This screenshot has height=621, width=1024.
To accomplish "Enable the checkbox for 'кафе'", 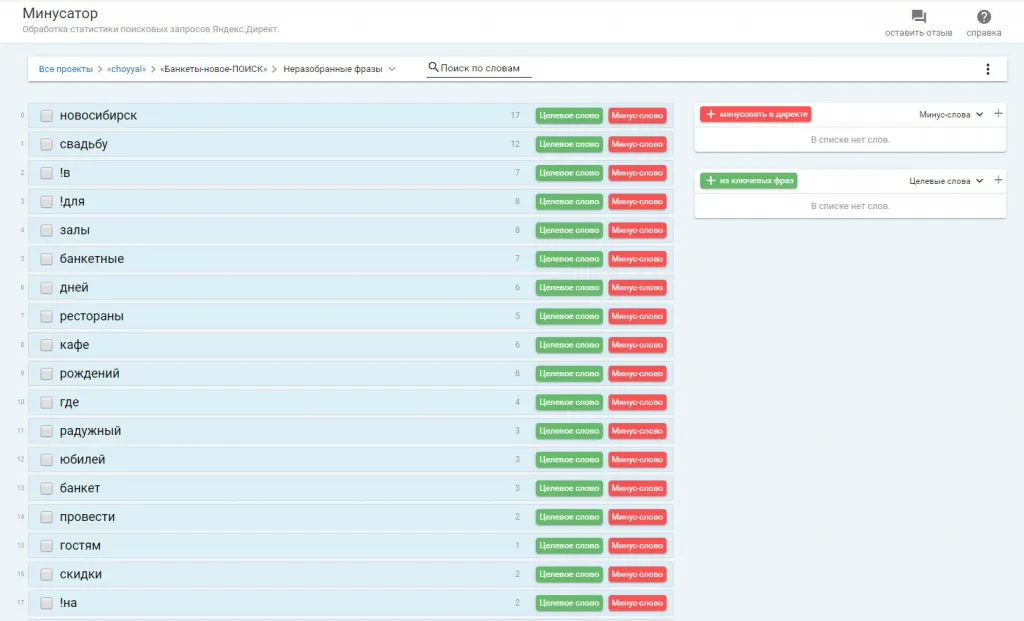I will pyautogui.click(x=46, y=345).
